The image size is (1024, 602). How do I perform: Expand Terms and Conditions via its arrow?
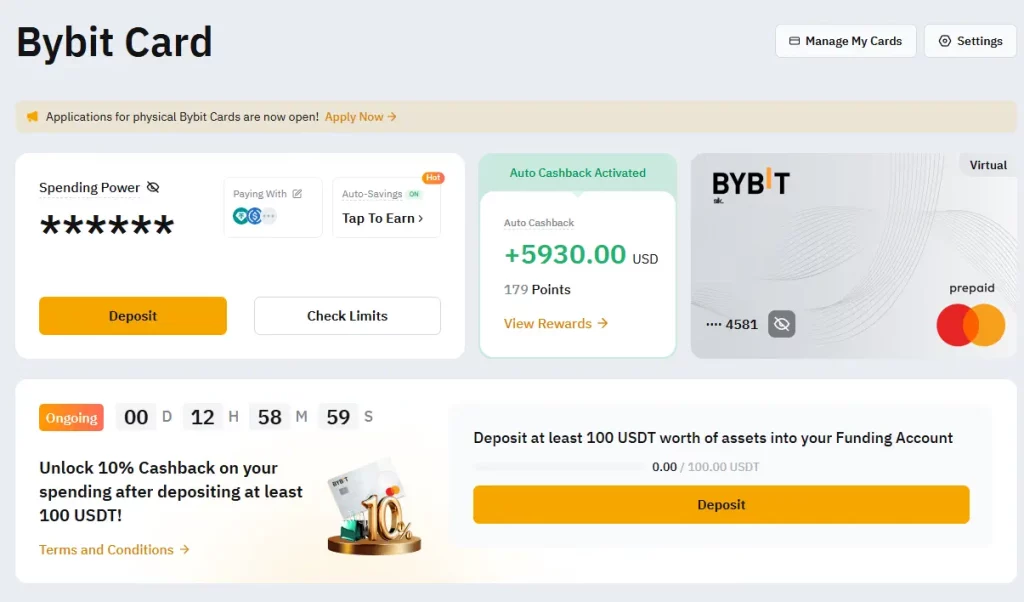[184, 549]
